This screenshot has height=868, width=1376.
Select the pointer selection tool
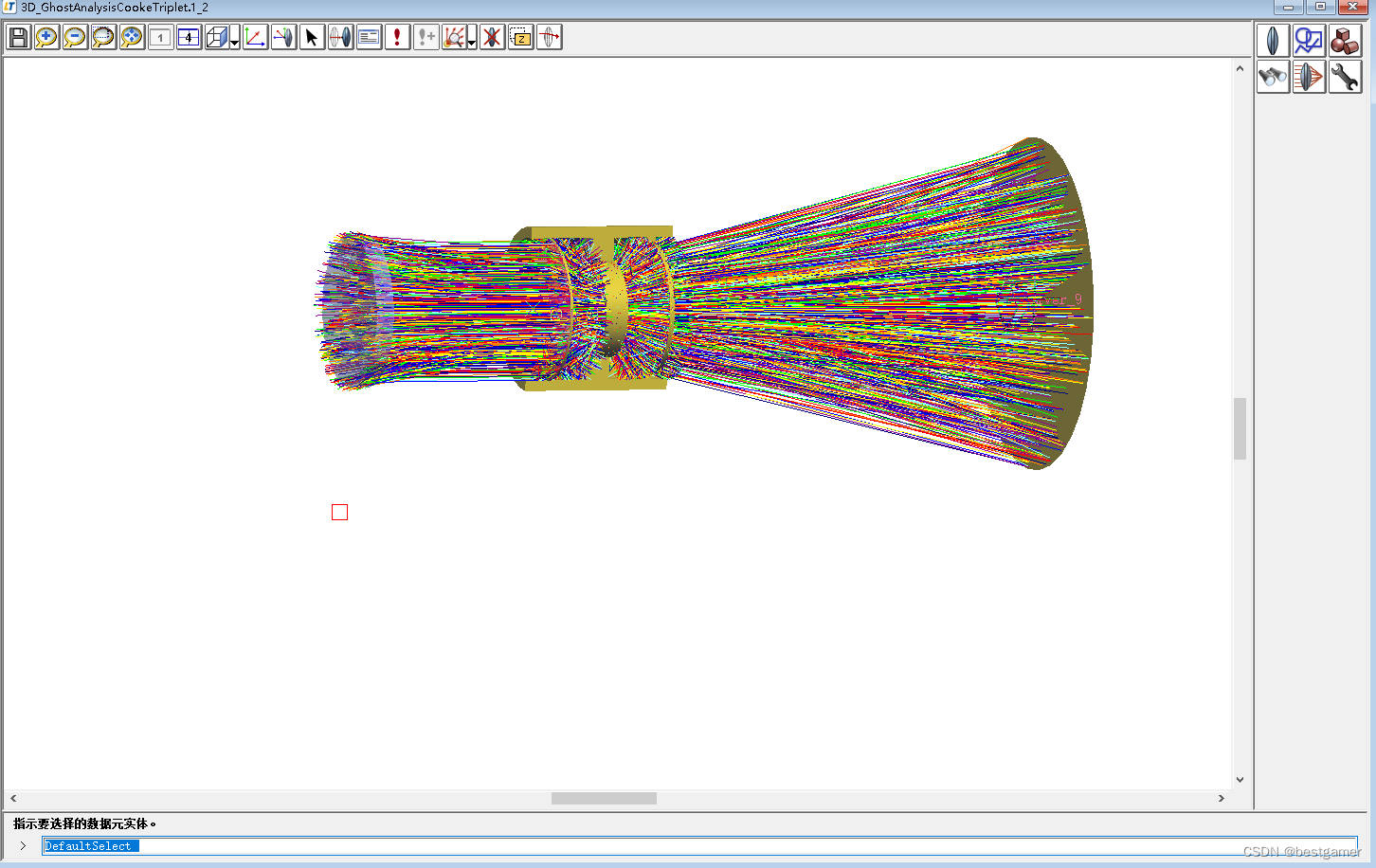click(311, 37)
